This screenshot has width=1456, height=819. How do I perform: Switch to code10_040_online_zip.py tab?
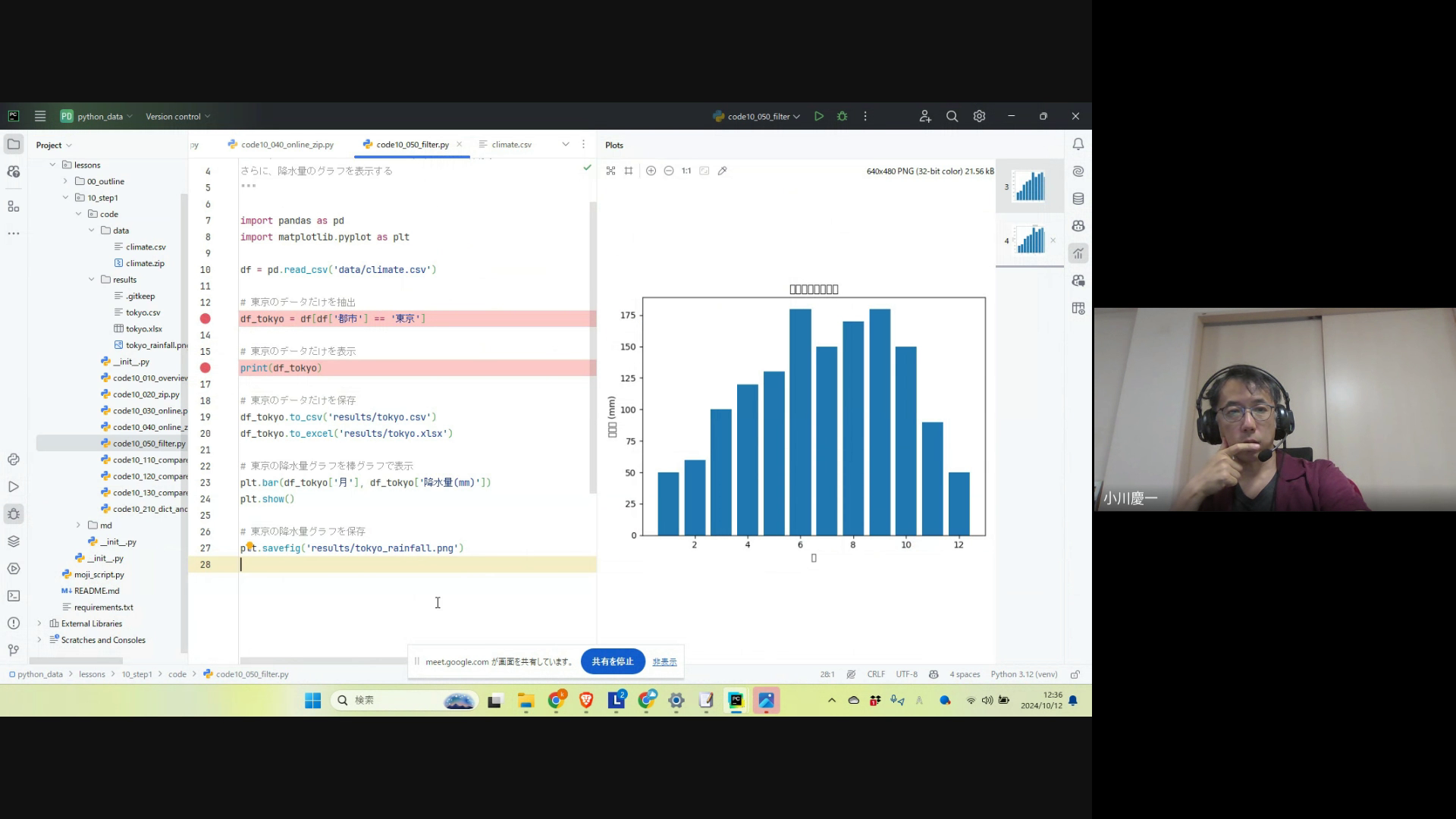287,144
